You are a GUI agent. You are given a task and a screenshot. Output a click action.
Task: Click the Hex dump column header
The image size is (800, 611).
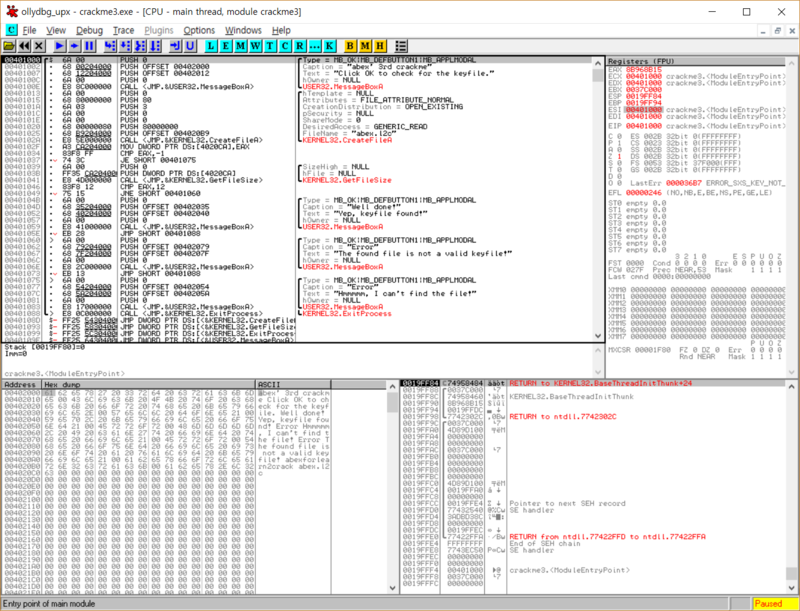[148, 385]
